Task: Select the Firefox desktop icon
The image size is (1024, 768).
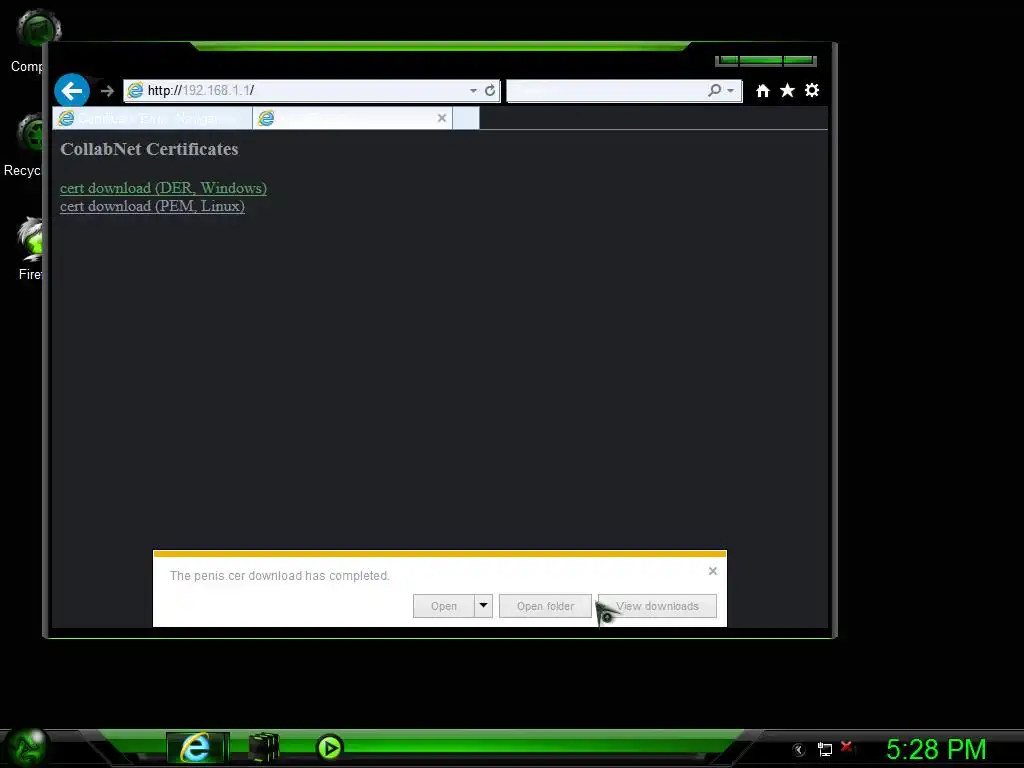Action: (x=30, y=249)
